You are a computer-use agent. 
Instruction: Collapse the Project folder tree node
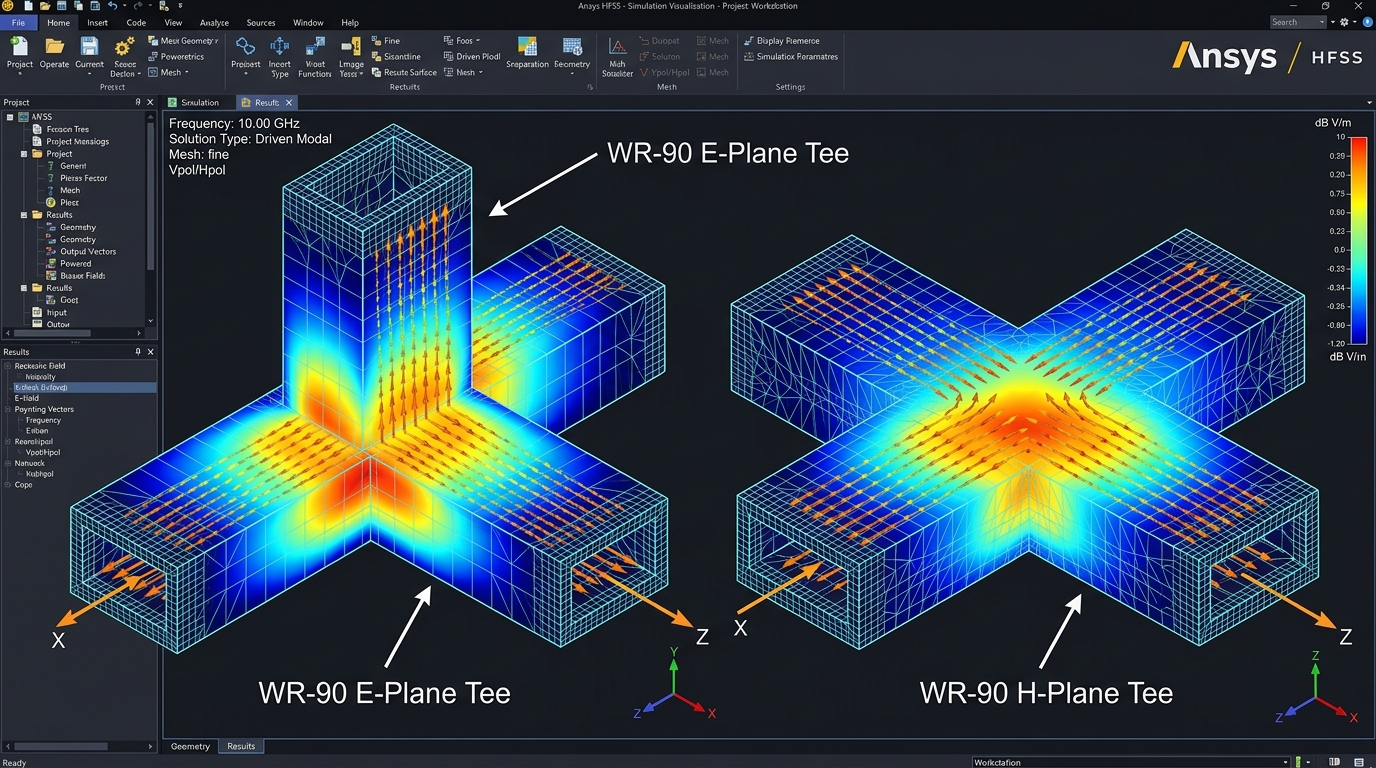pos(25,154)
